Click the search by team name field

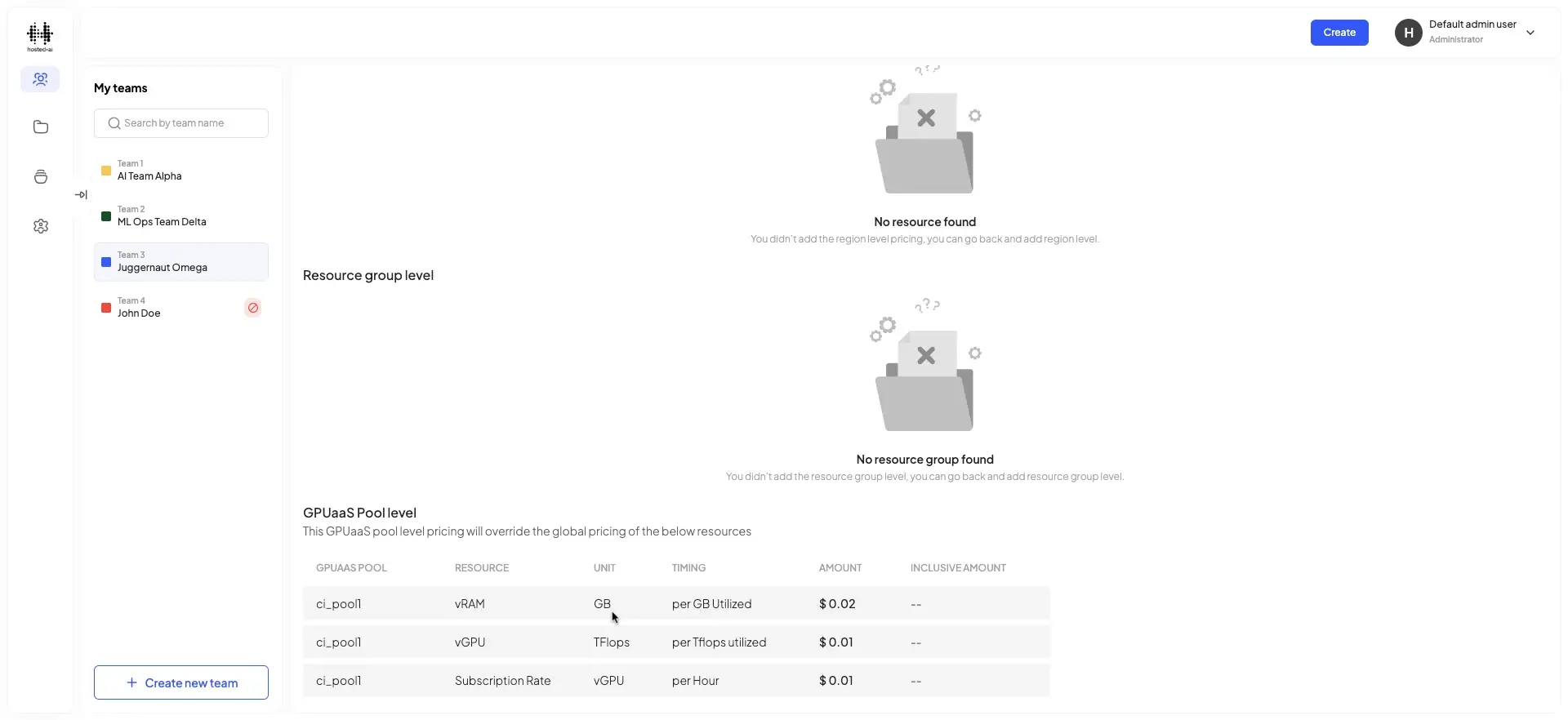click(180, 122)
